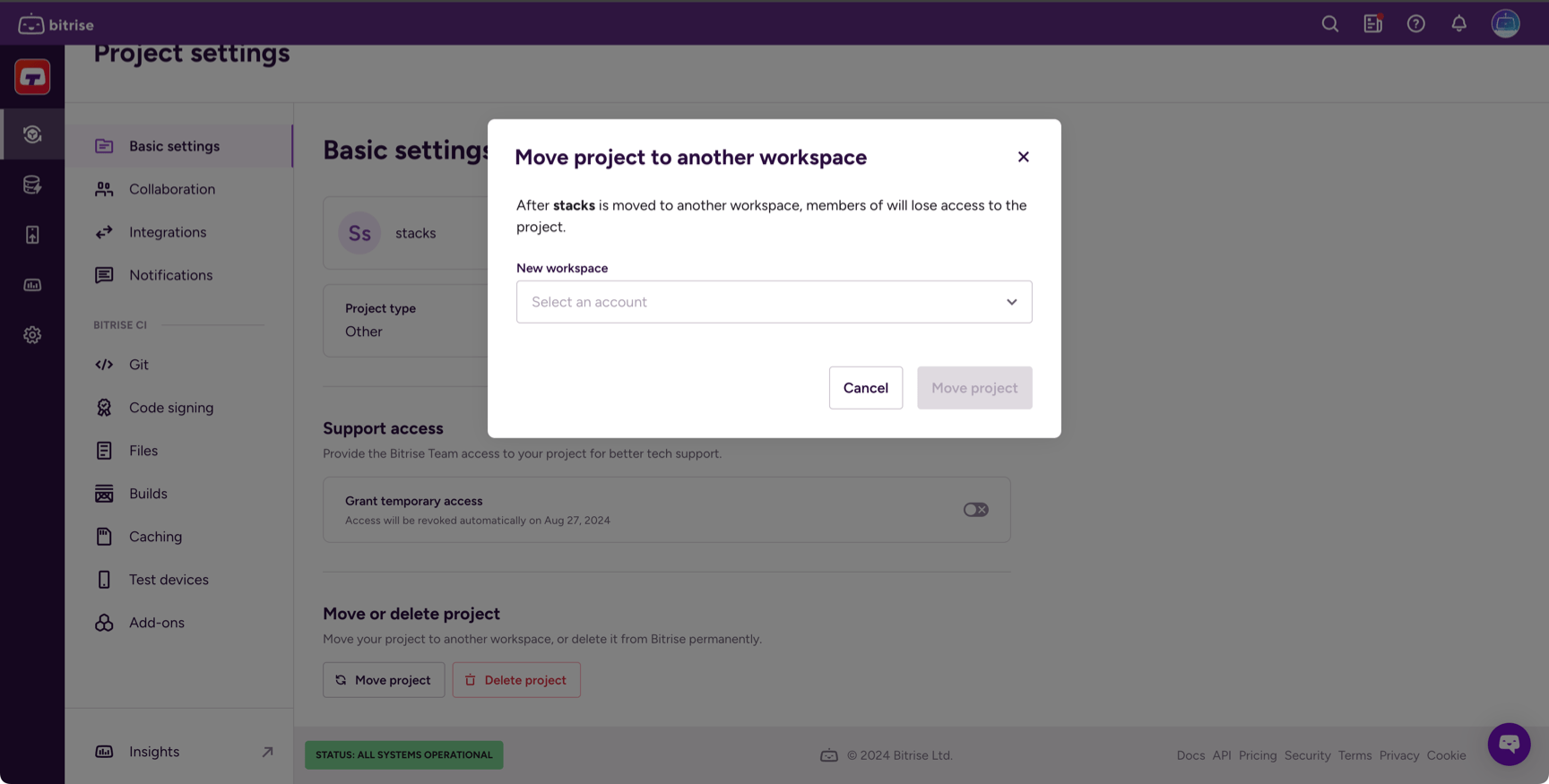The image size is (1549, 784).
Task: Select Test devices in sidebar
Action: (168, 580)
